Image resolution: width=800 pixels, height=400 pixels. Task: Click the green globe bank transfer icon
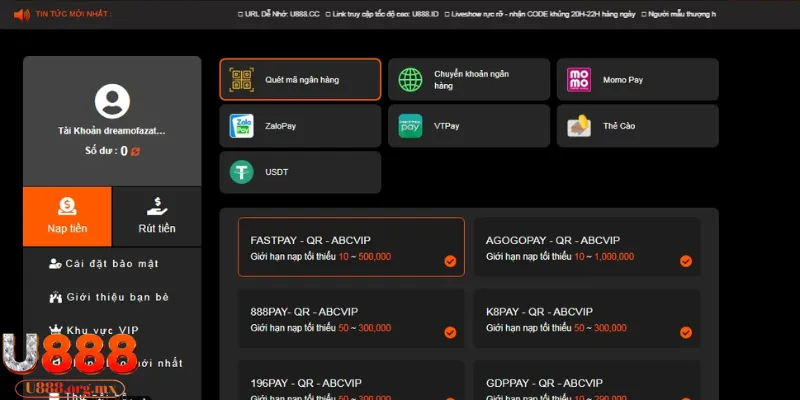(410, 79)
